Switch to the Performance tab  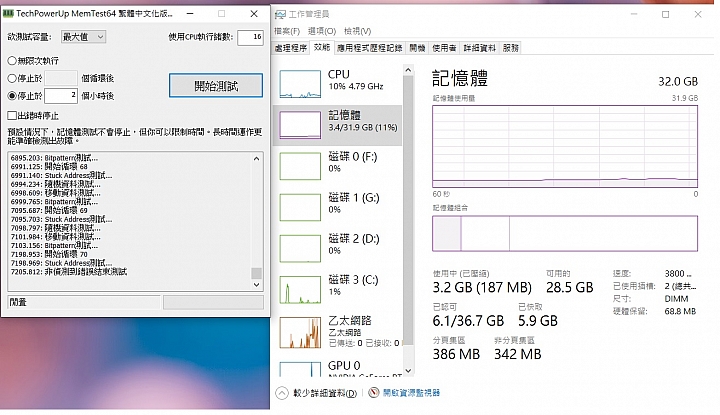pos(322,47)
